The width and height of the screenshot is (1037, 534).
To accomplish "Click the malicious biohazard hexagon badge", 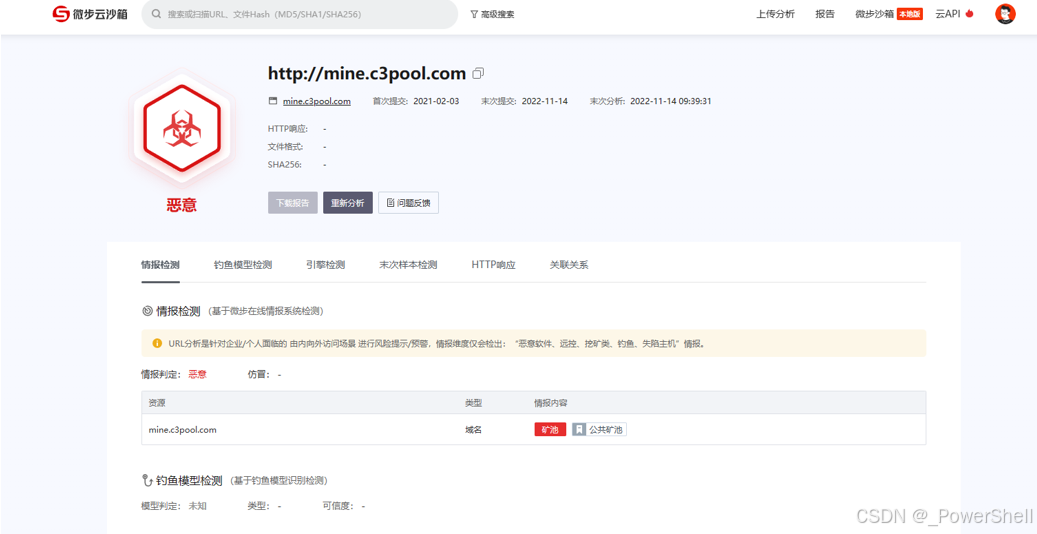I will [x=182, y=128].
